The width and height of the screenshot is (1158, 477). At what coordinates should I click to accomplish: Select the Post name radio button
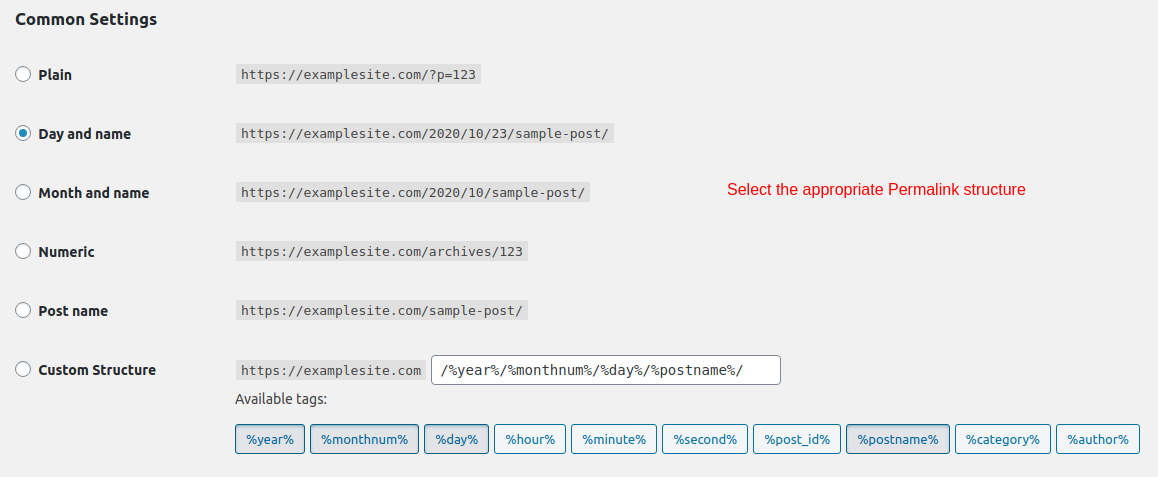23,310
